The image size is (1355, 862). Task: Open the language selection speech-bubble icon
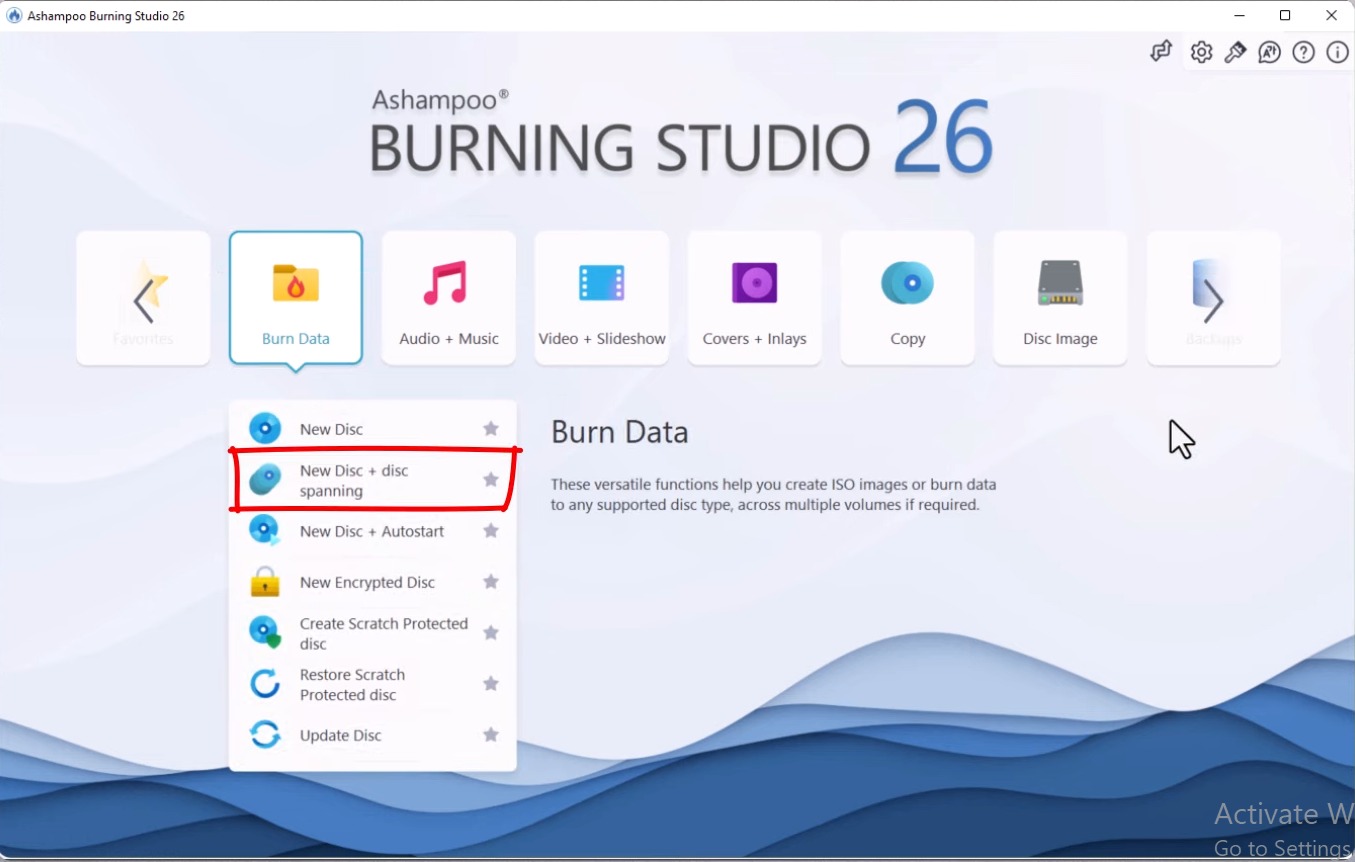pos(1269,53)
